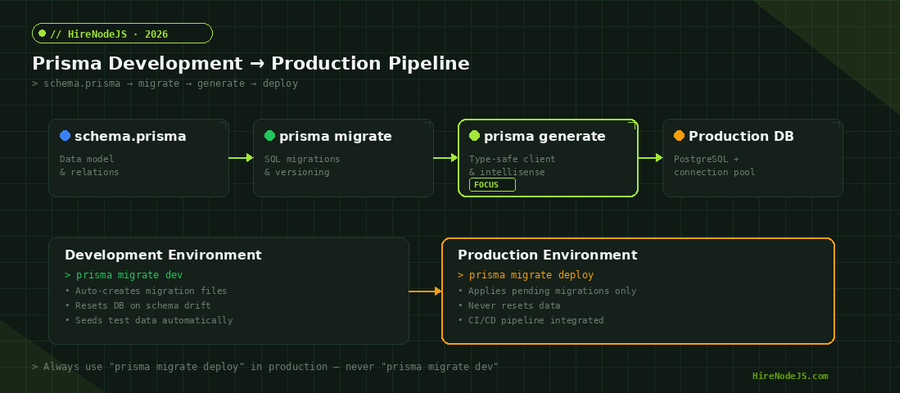Select the schema.prisma card title
The image size is (900, 393).
(x=130, y=137)
